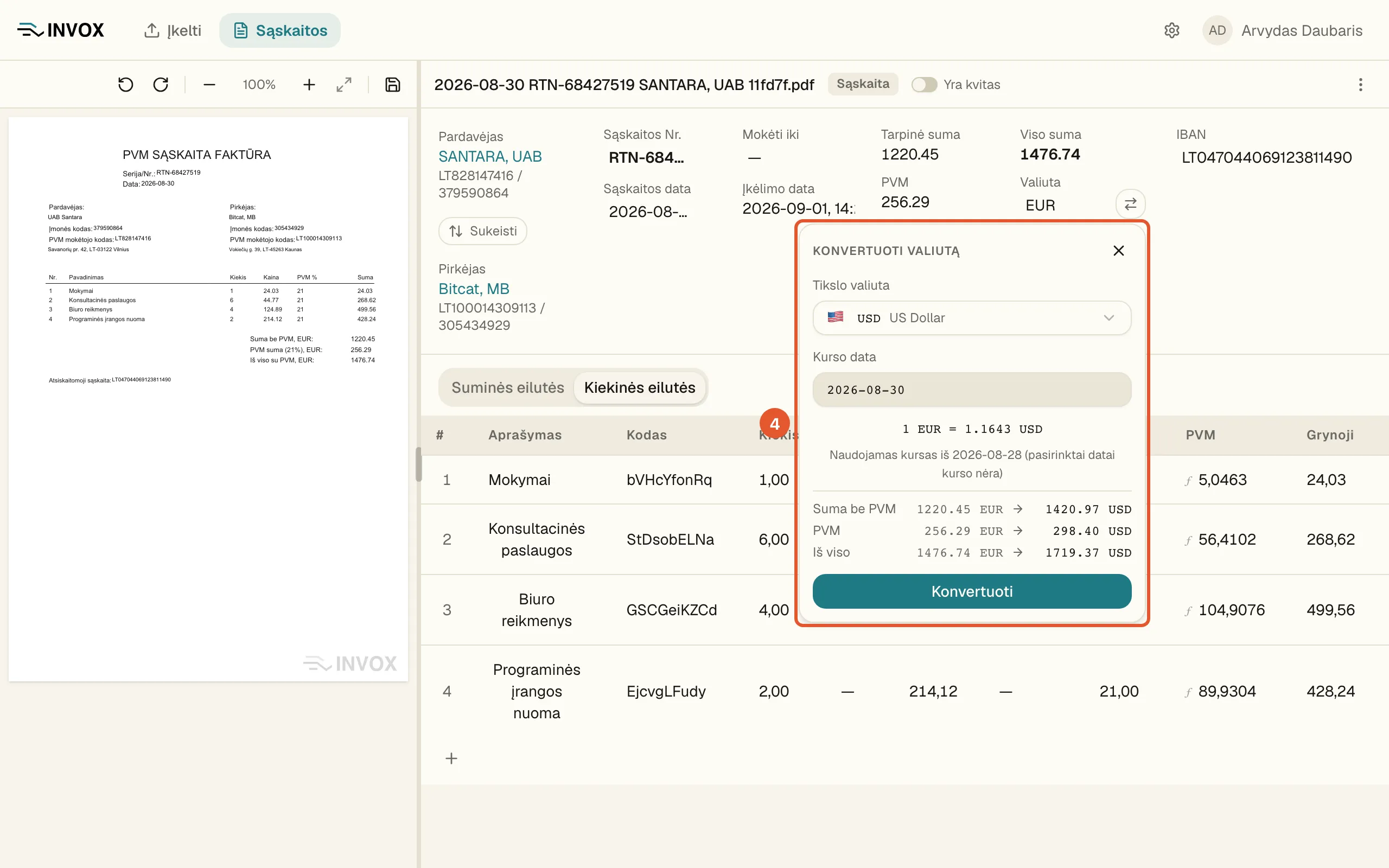This screenshot has width=1389, height=868.
Task: Click the save (floppy disk) icon
Action: click(393, 85)
